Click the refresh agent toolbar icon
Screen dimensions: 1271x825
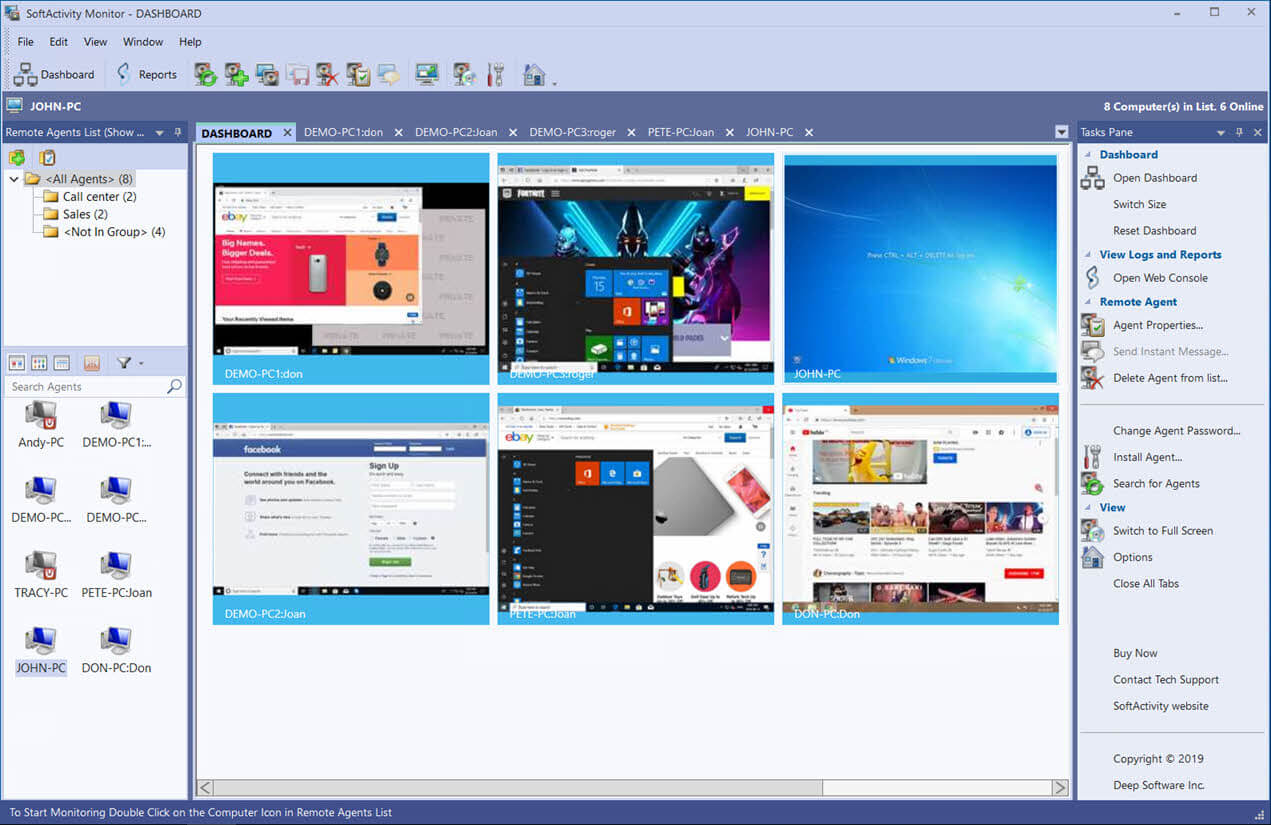click(x=205, y=74)
